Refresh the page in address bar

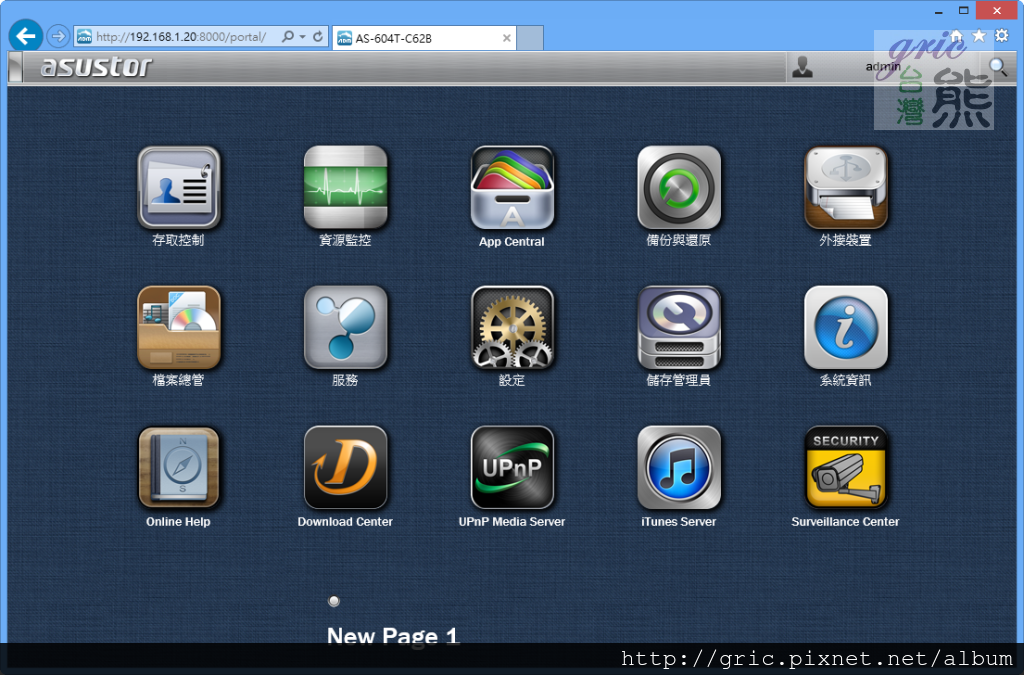(x=318, y=37)
